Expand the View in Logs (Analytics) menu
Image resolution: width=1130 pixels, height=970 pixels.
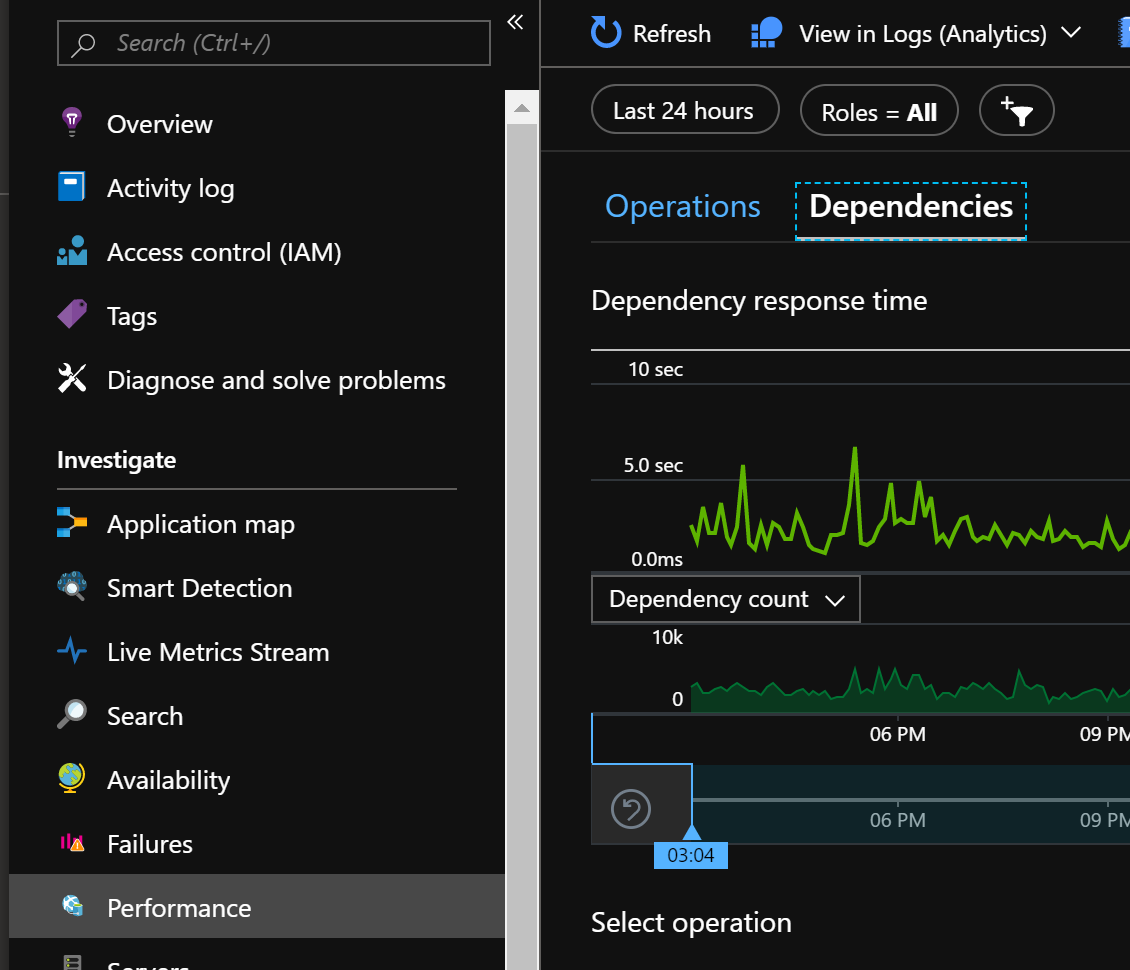point(1070,33)
